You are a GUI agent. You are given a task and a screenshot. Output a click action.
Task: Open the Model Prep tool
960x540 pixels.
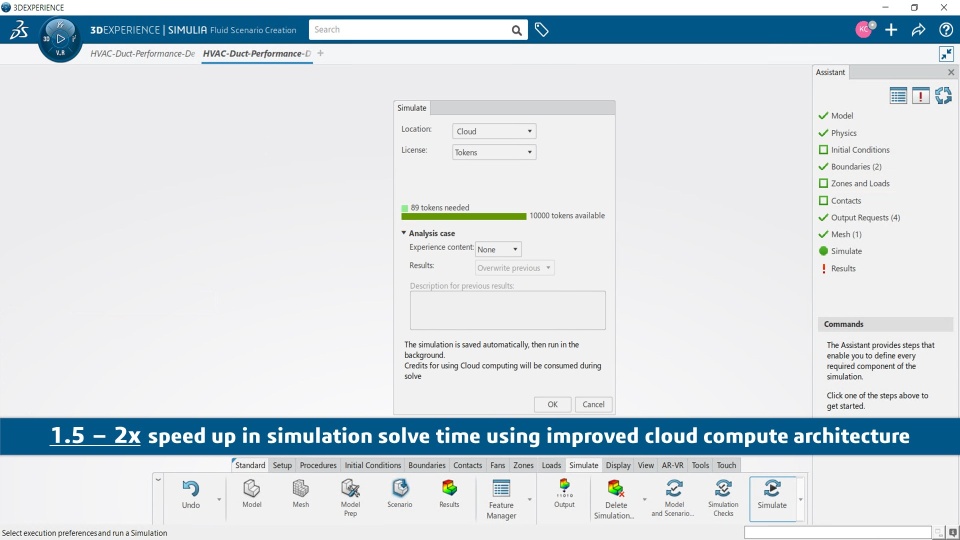pyautogui.click(x=350, y=498)
